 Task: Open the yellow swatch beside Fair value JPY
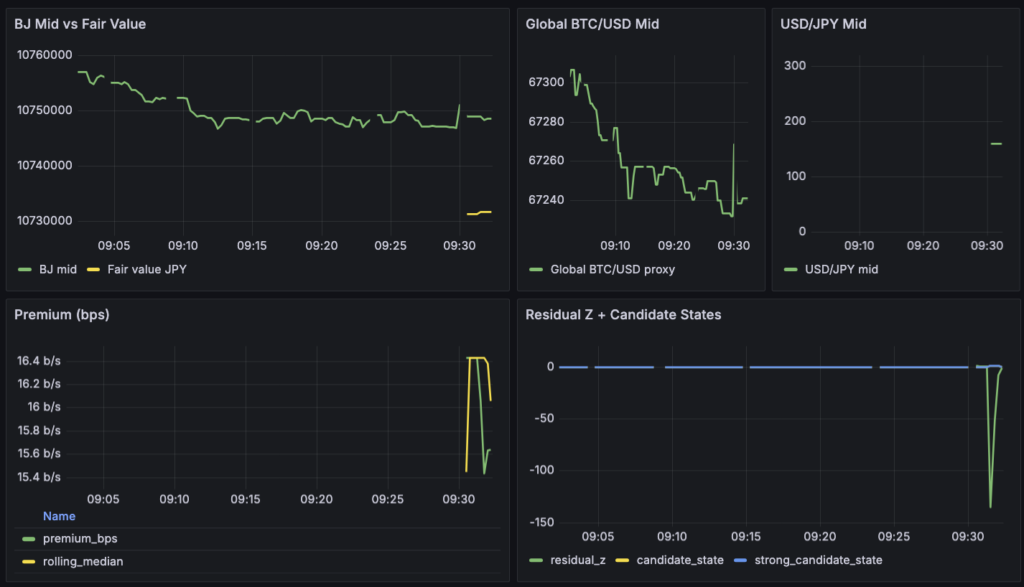tap(94, 270)
